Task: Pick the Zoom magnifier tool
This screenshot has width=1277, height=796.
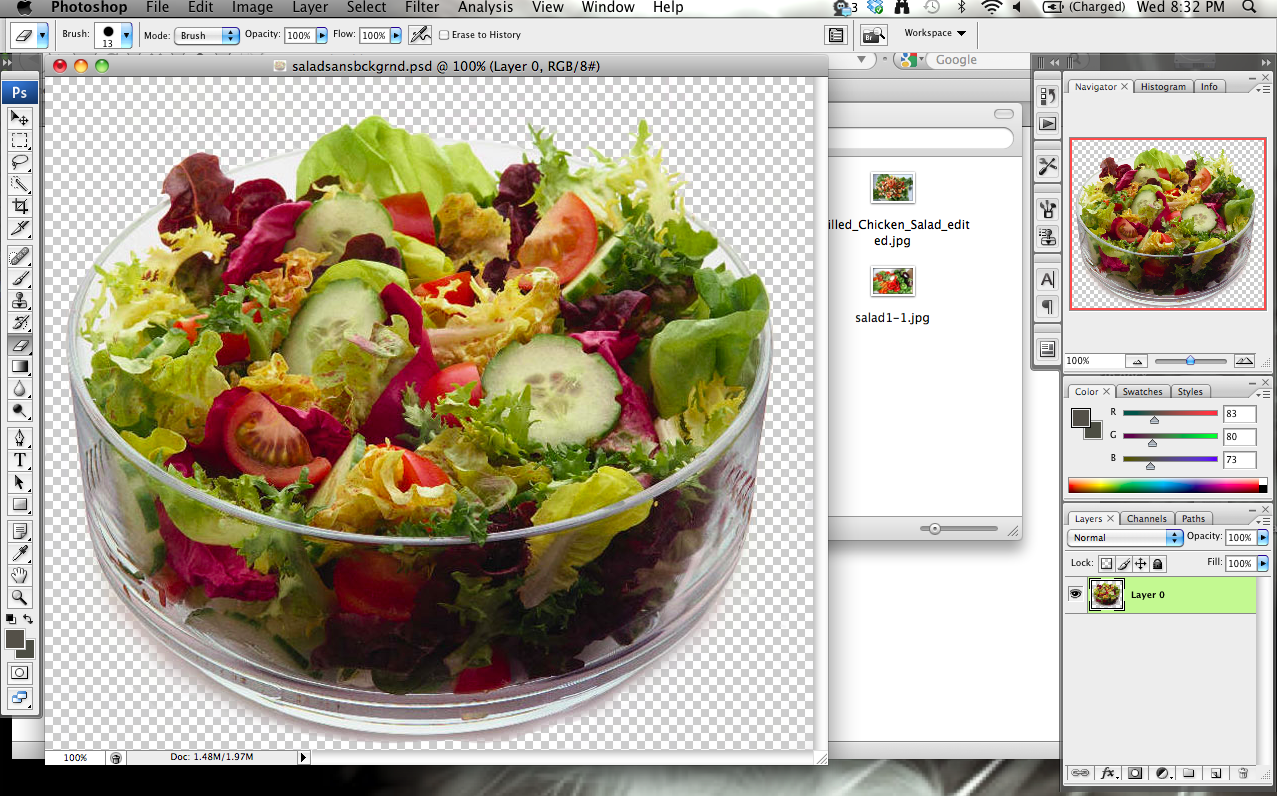Action: (20, 597)
